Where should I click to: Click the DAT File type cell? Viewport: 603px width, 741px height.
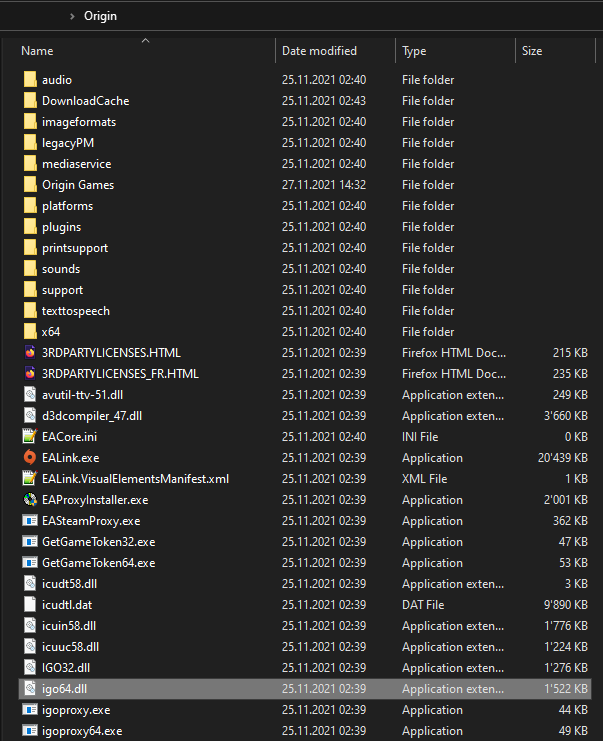click(x=423, y=604)
